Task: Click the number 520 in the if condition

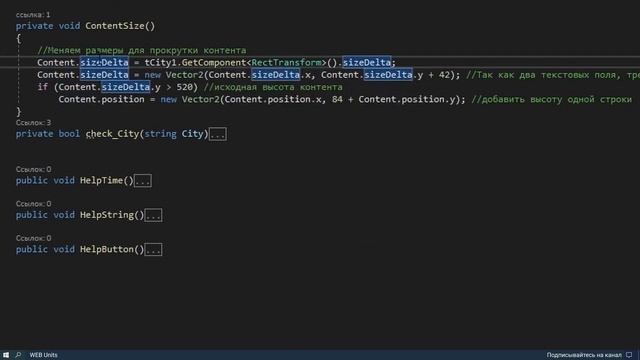Action: (184, 87)
